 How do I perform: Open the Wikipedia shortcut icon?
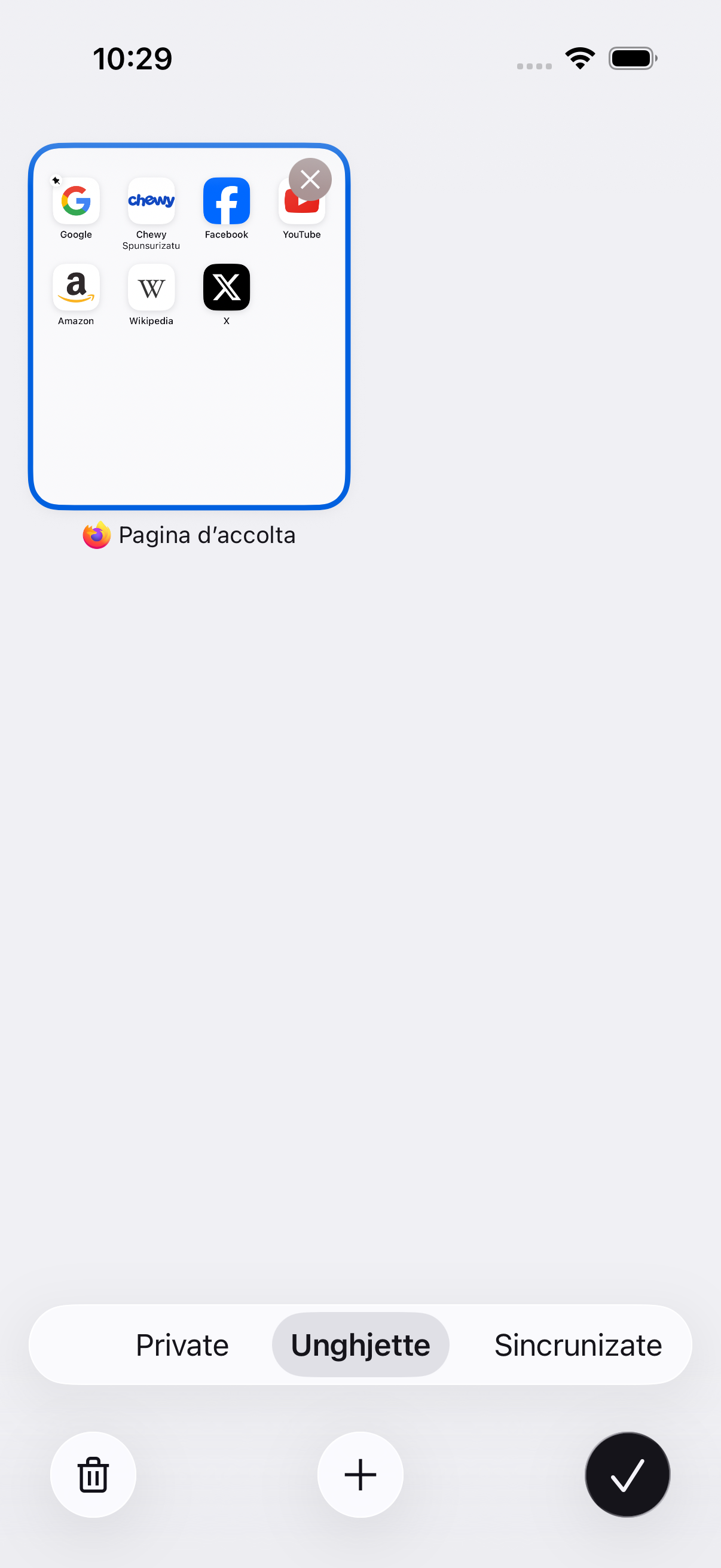point(151,287)
